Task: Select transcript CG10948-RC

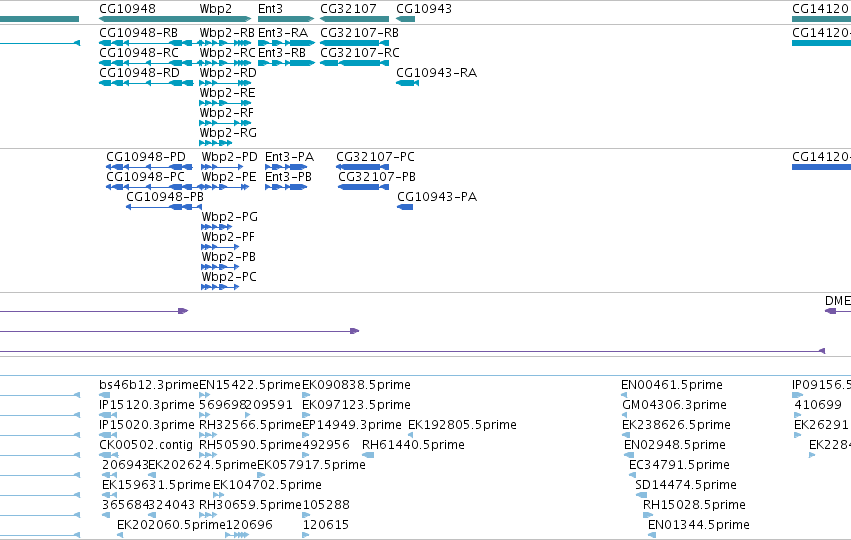Action: (145, 63)
